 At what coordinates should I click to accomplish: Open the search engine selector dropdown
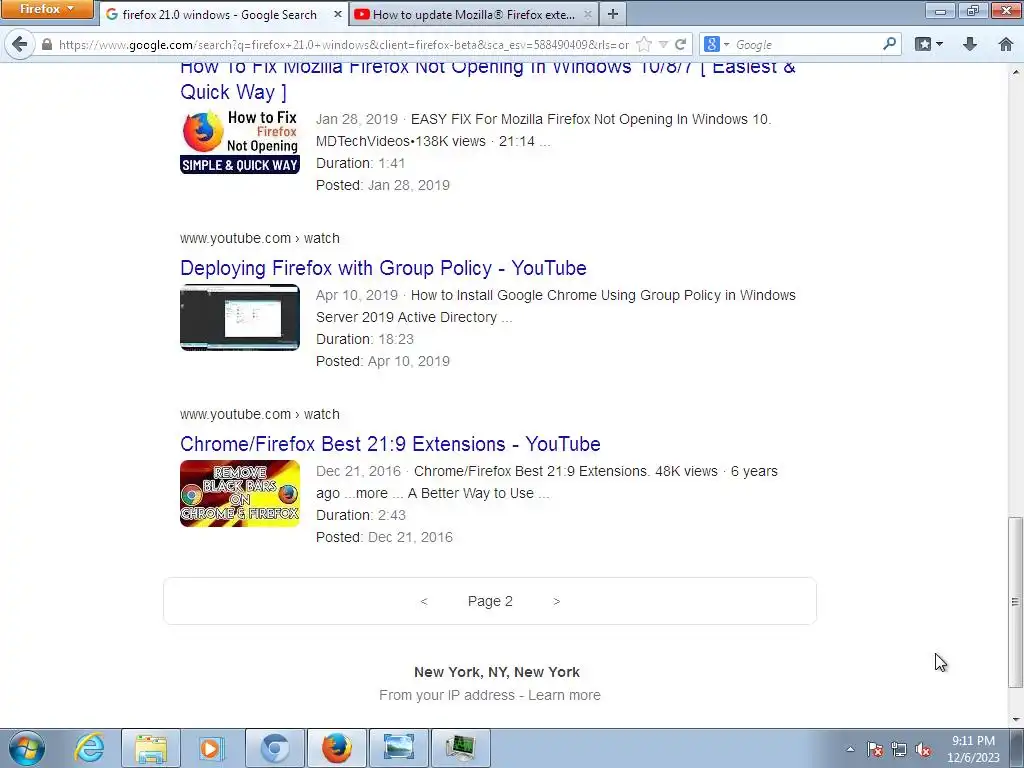(716, 44)
